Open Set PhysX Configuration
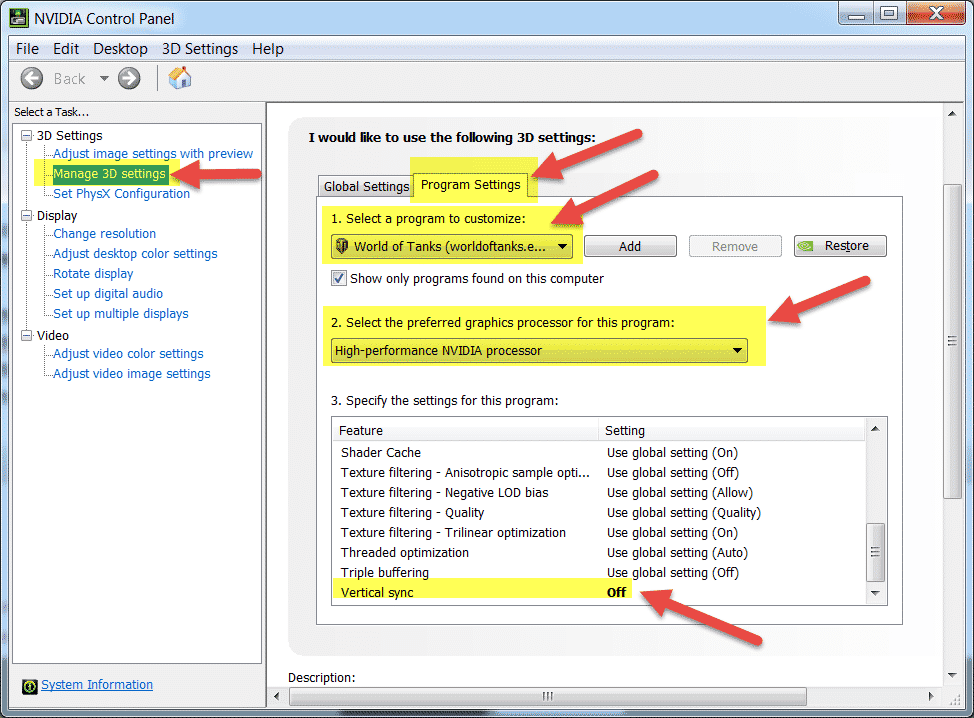This screenshot has height=718, width=974. pyautogui.click(x=121, y=194)
